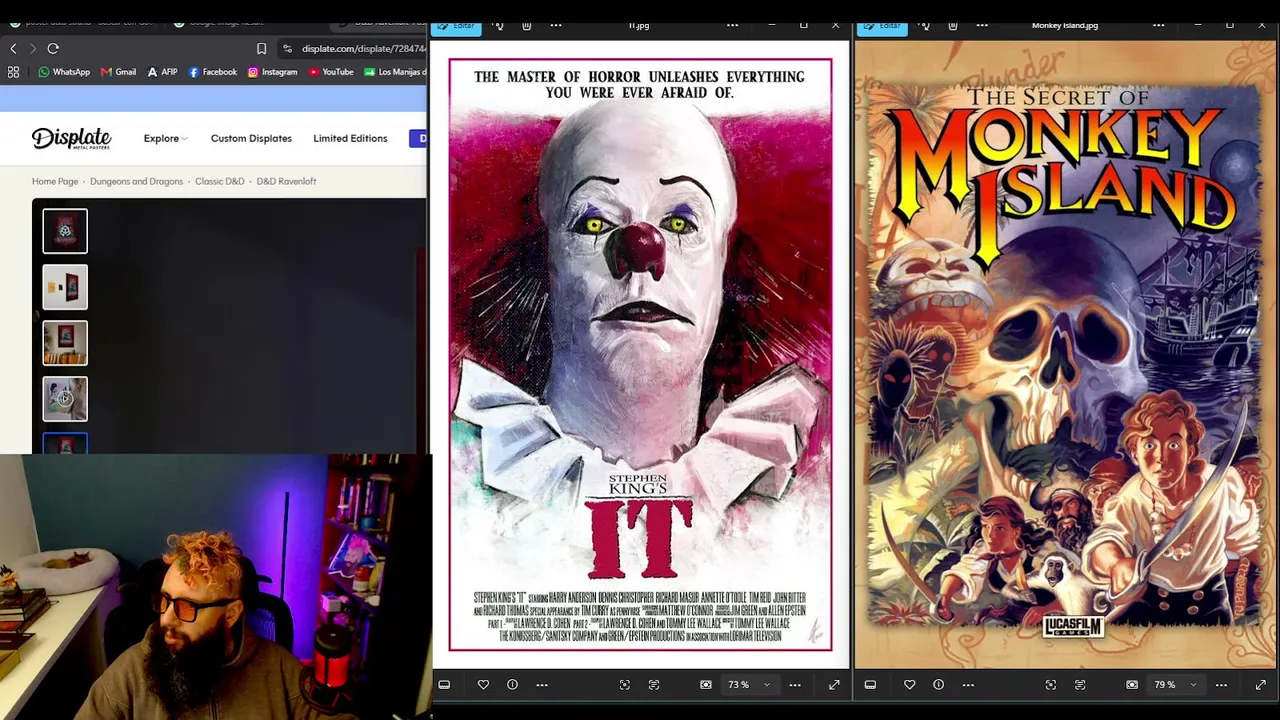Click the tool icon beside Editar in IT.jpg viewer

click(498, 25)
